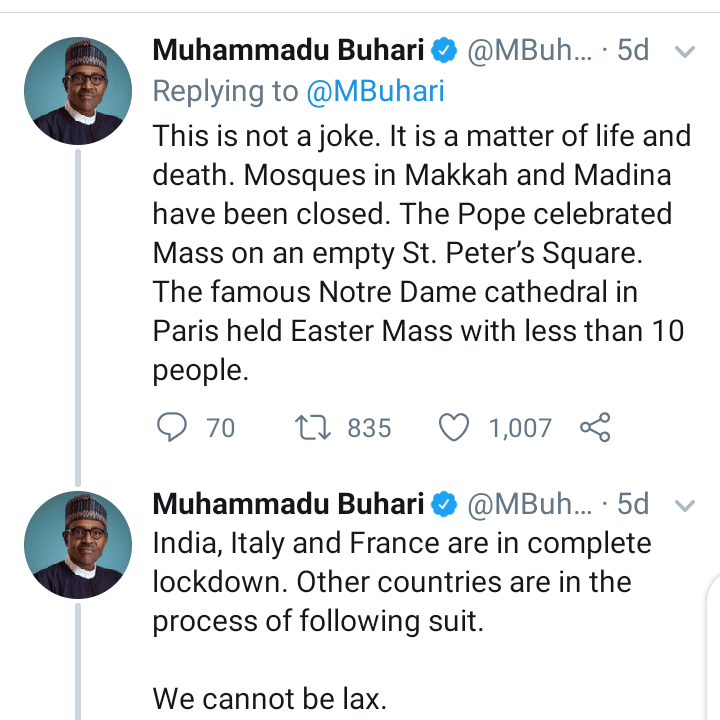
Task: Click the verified badge on the first tweet
Action: point(444,50)
